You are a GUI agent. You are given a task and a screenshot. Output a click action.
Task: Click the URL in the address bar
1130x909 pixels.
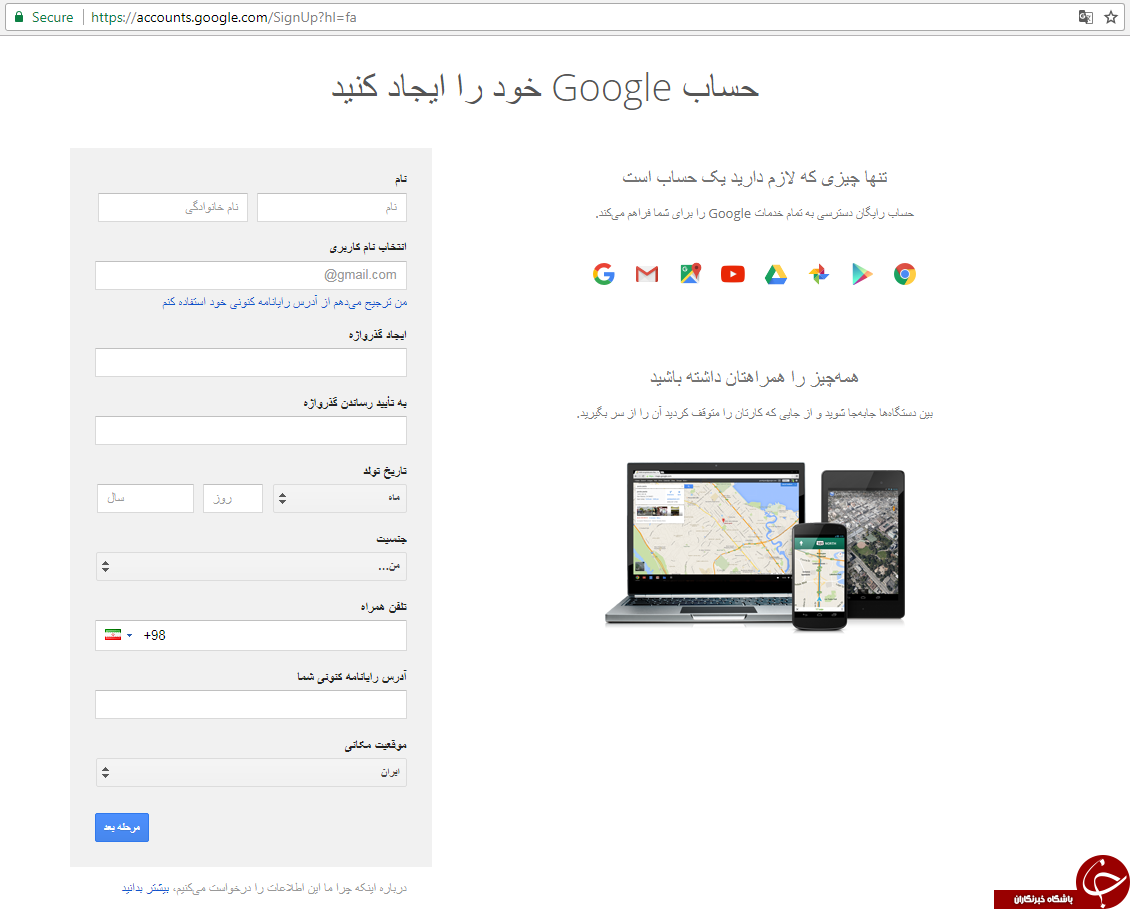pyautogui.click(x=223, y=17)
